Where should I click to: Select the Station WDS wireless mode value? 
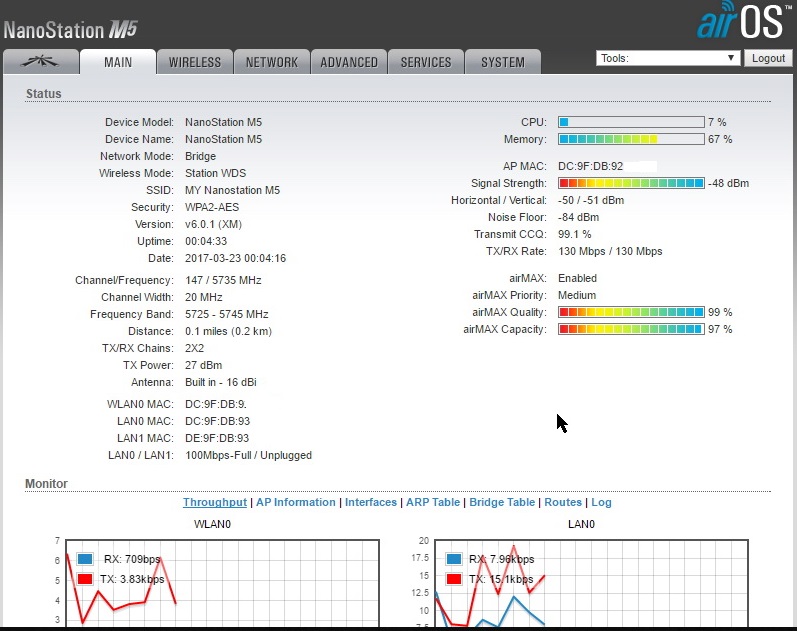click(x=216, y=173)
